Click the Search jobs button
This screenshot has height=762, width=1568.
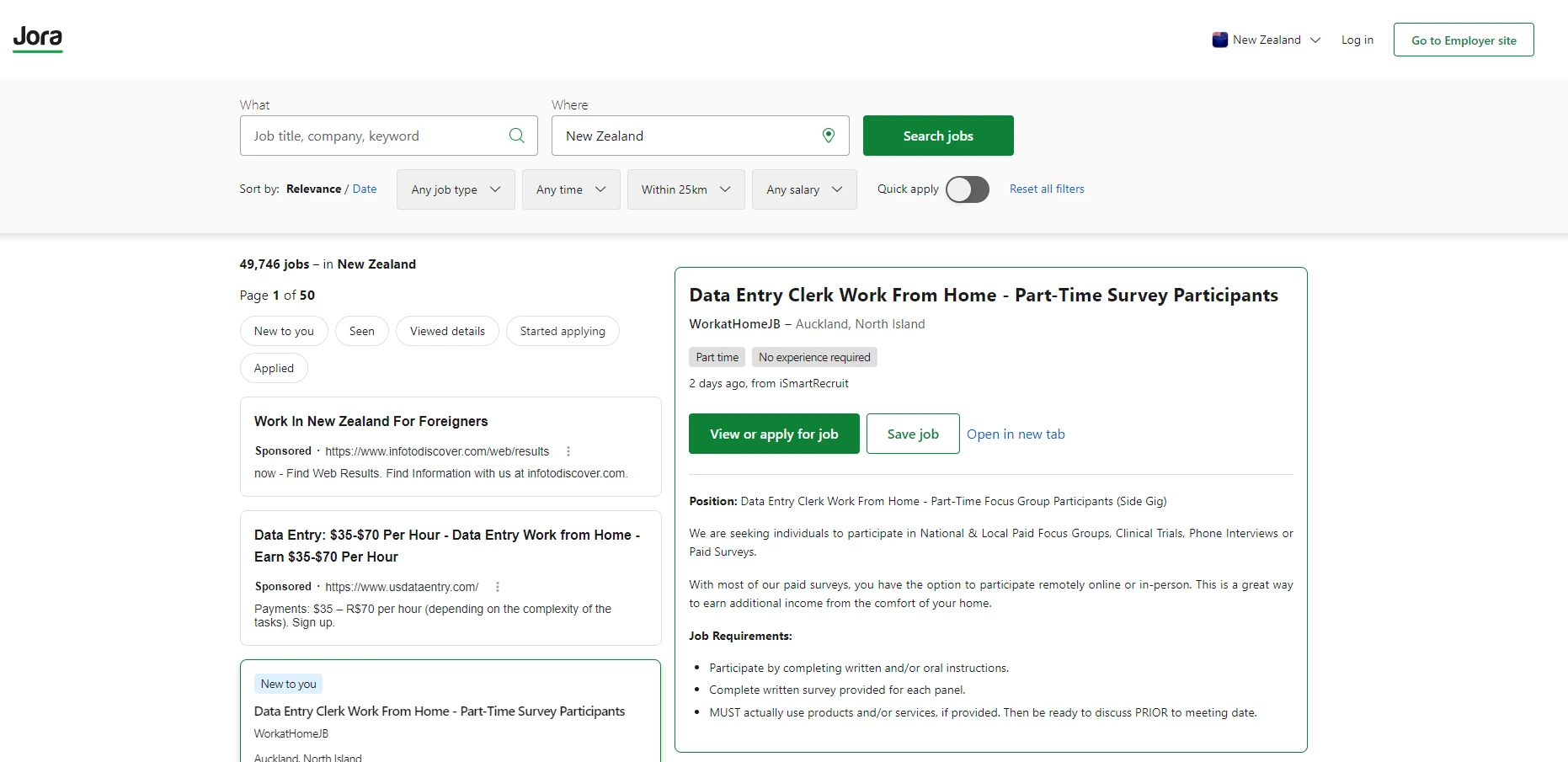pos(938,136)
